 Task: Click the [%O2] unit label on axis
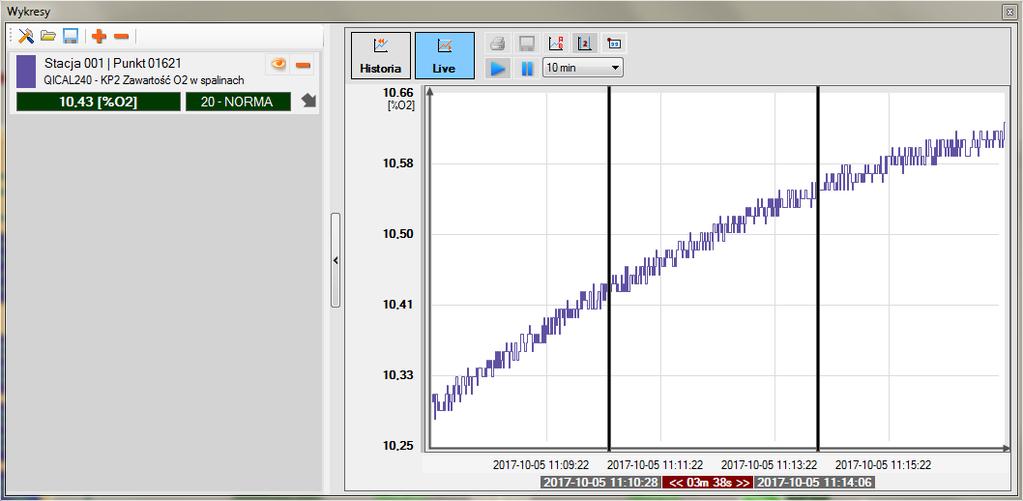(x=401, y=104)
